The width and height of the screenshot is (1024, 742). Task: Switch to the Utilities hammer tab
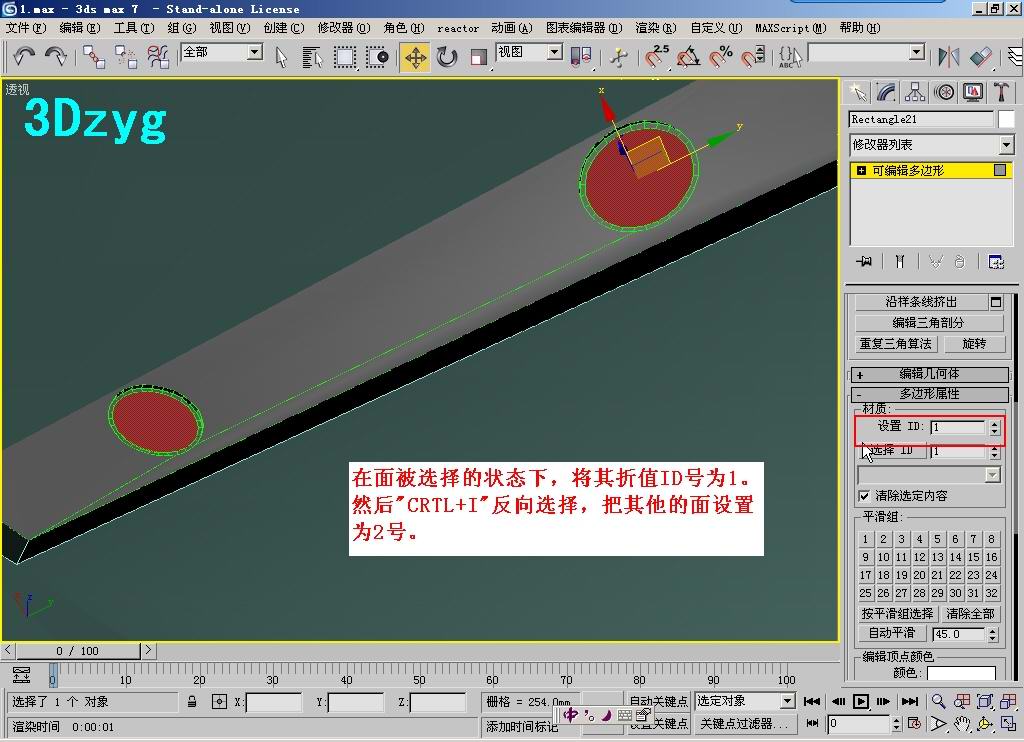point(1001,92)
